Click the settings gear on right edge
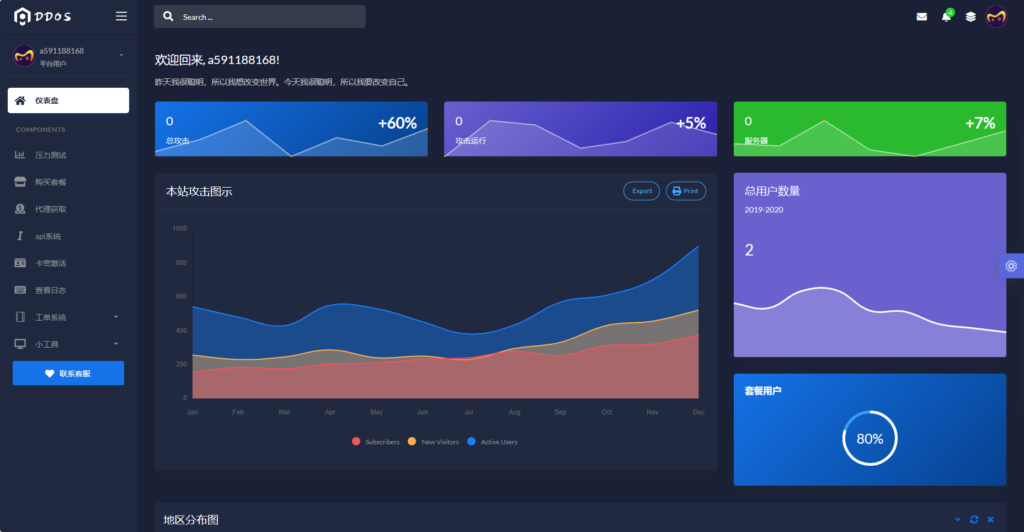Screen dimensions: 1024x532 (1011, 266)
